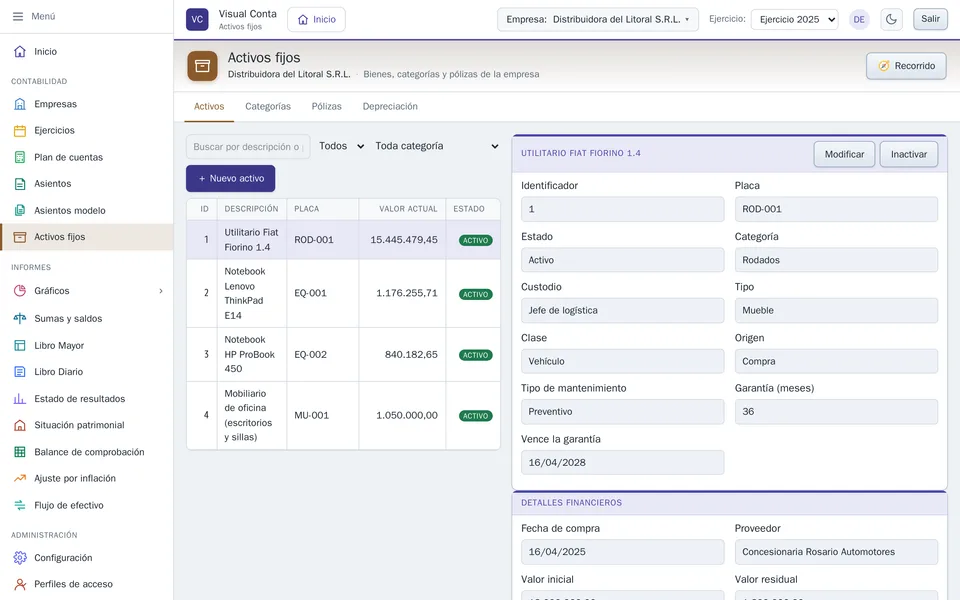
Task: Click the DESCRIPCIÓN column header
Action: pyautogui.click(x=251, y=209)
